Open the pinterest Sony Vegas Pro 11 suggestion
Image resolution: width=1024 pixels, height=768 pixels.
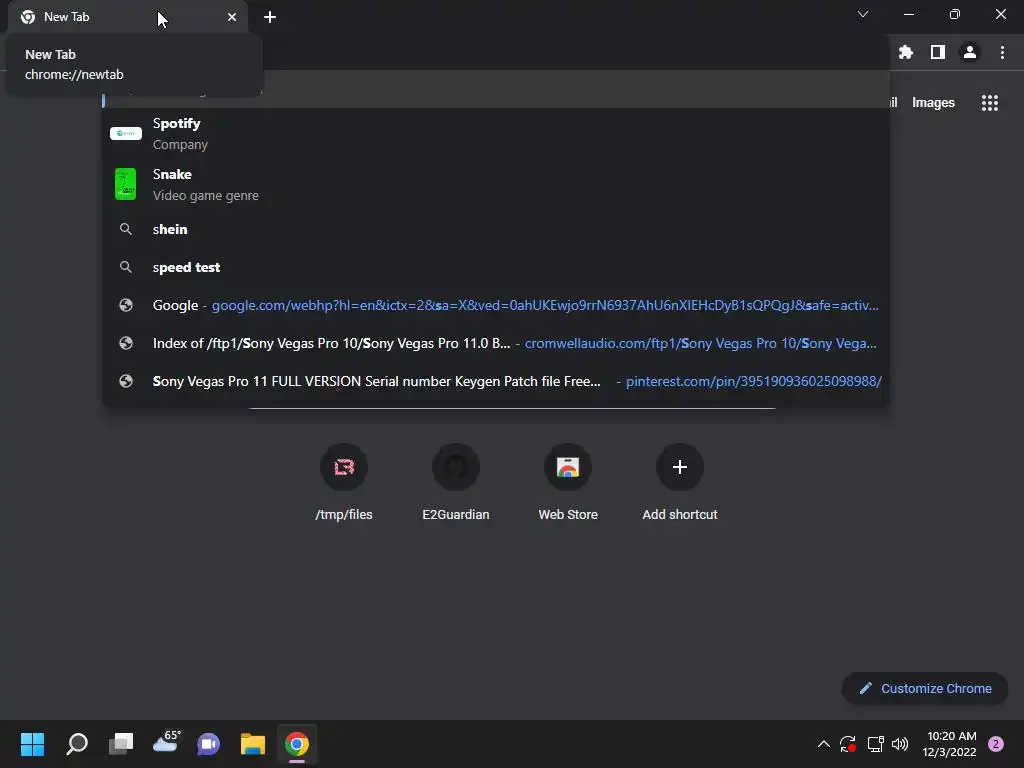[x=496, y=381]
